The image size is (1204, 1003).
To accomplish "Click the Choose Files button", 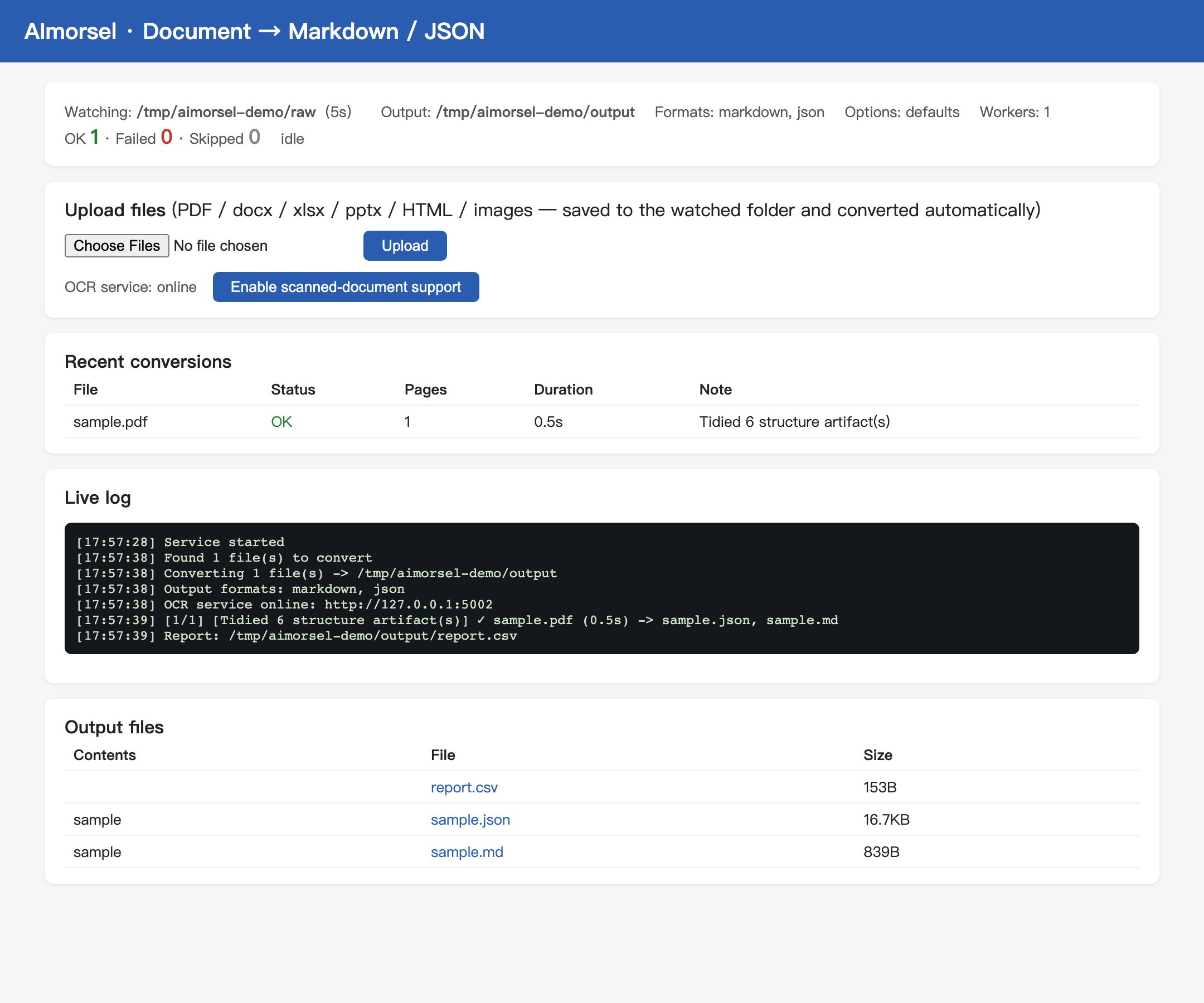I will tap(117, 246).
